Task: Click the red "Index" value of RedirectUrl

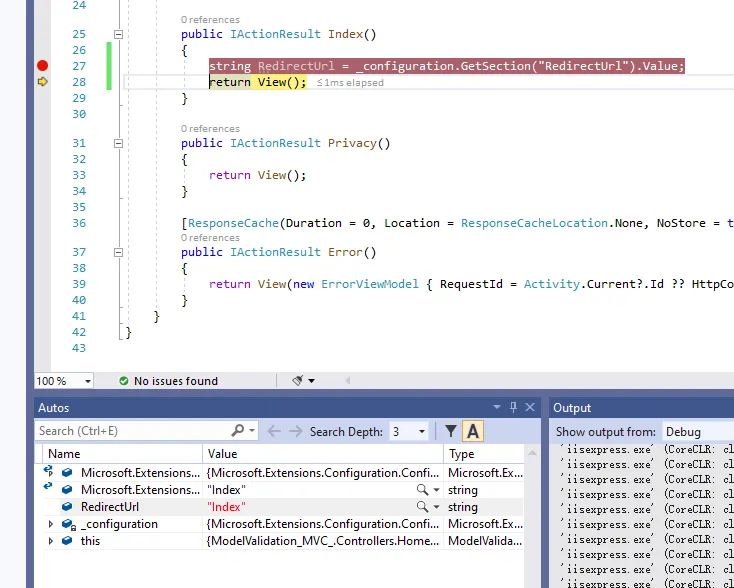Action: click(x=227, y=507)
